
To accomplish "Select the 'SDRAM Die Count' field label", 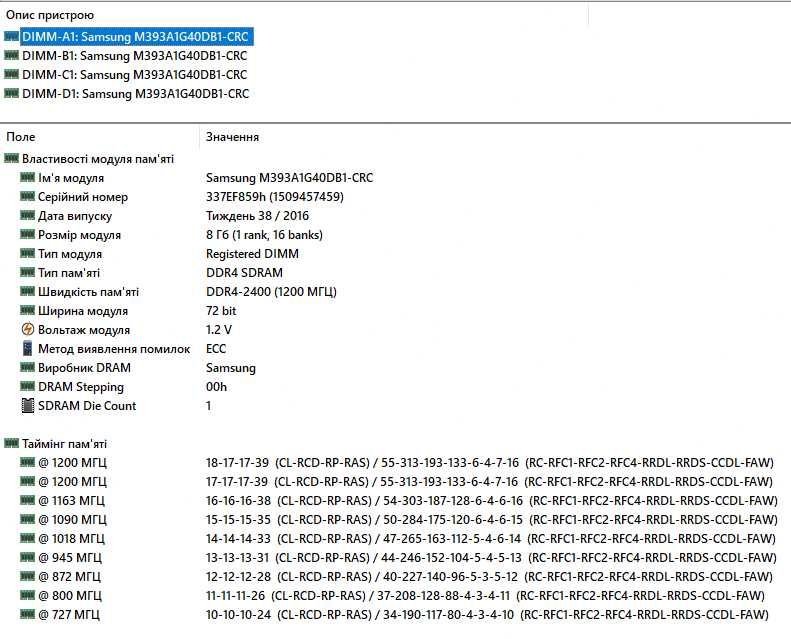I will pos(87,406).
